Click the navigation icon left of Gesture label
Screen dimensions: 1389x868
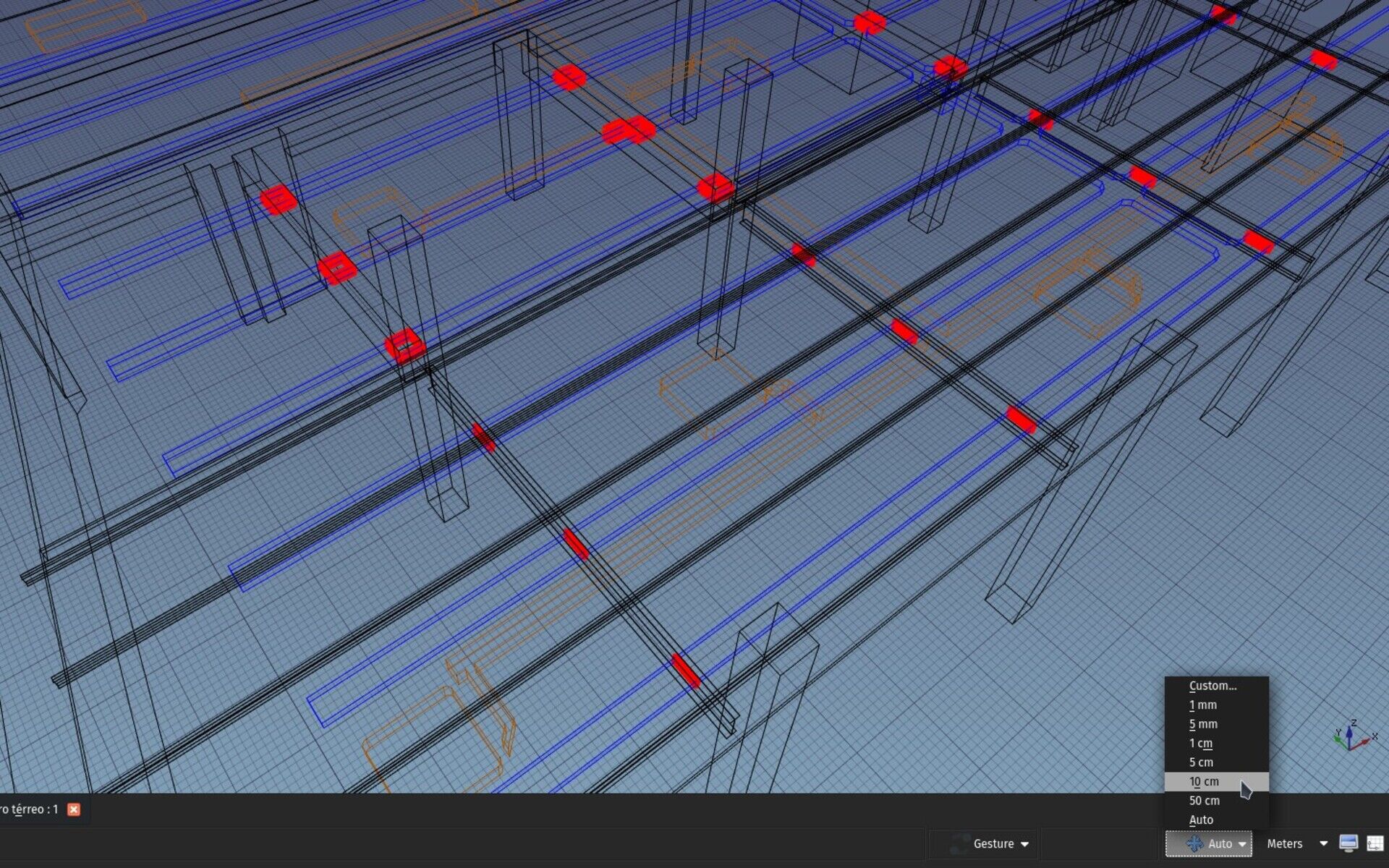coord(959,843)
